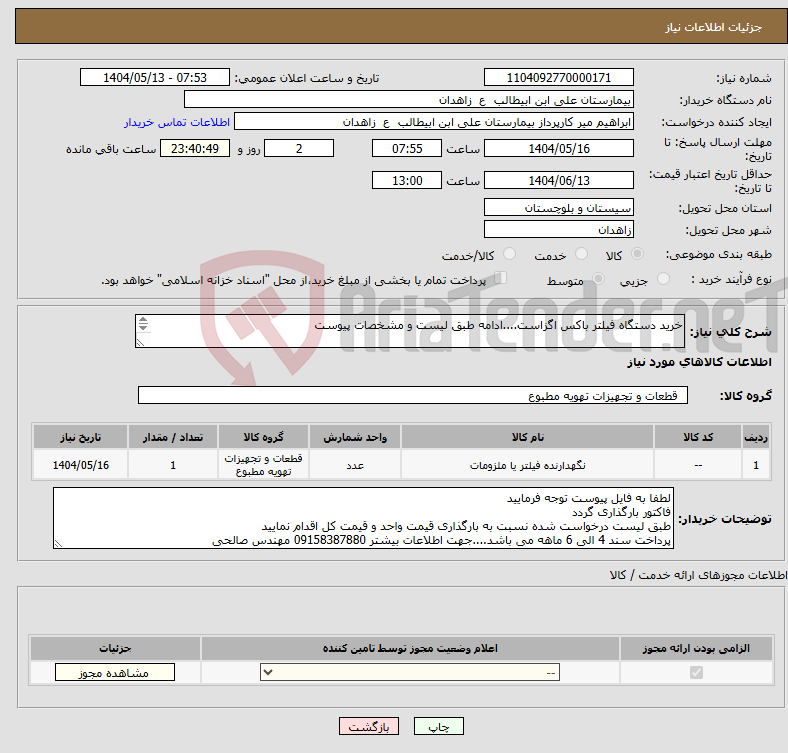This screenshot has width=788, height=753.
Task: Click the واحد شمارش column header
Action: [x=355, y=437]
